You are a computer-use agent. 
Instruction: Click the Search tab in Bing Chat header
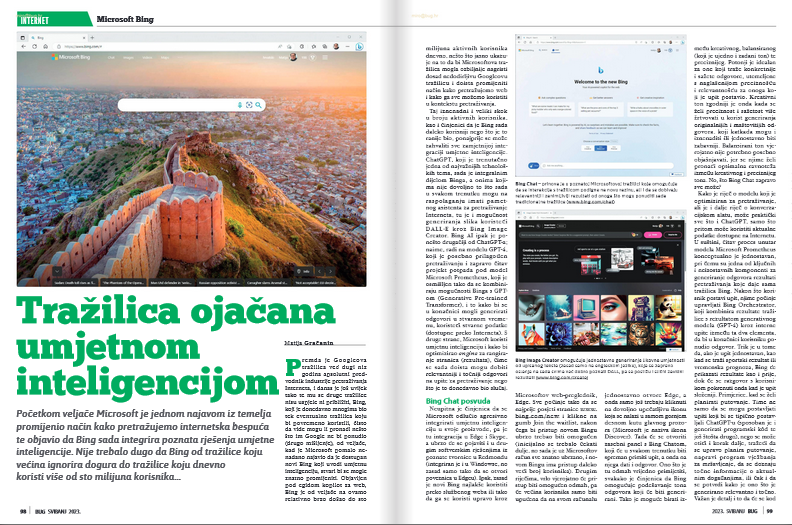543,50
